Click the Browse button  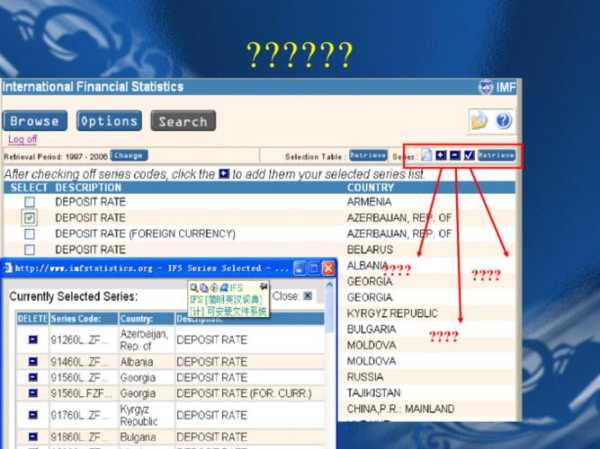tap(35, 121)
